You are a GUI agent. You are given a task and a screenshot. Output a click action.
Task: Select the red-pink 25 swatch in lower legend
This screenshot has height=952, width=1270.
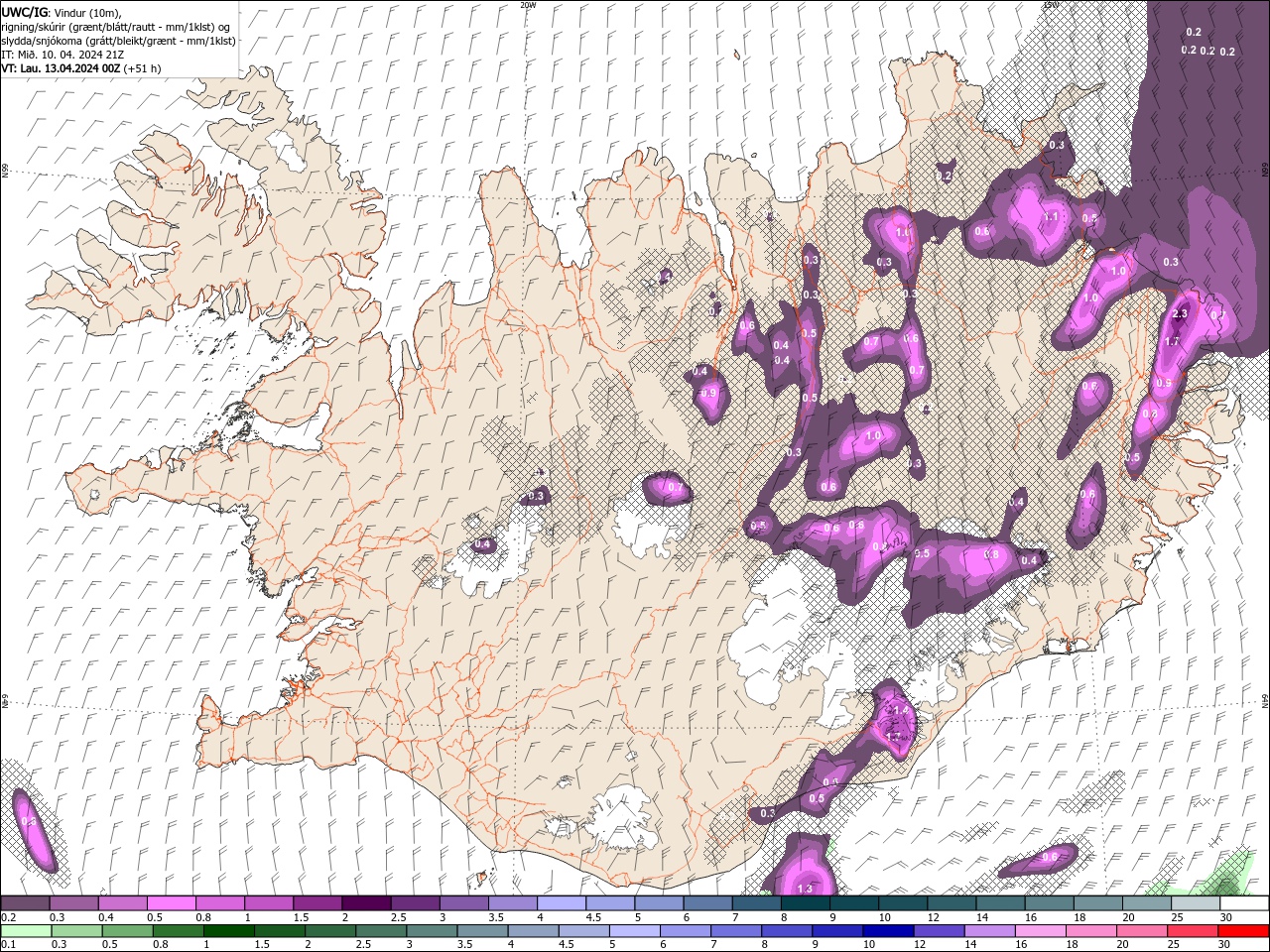click(1193, 931)
